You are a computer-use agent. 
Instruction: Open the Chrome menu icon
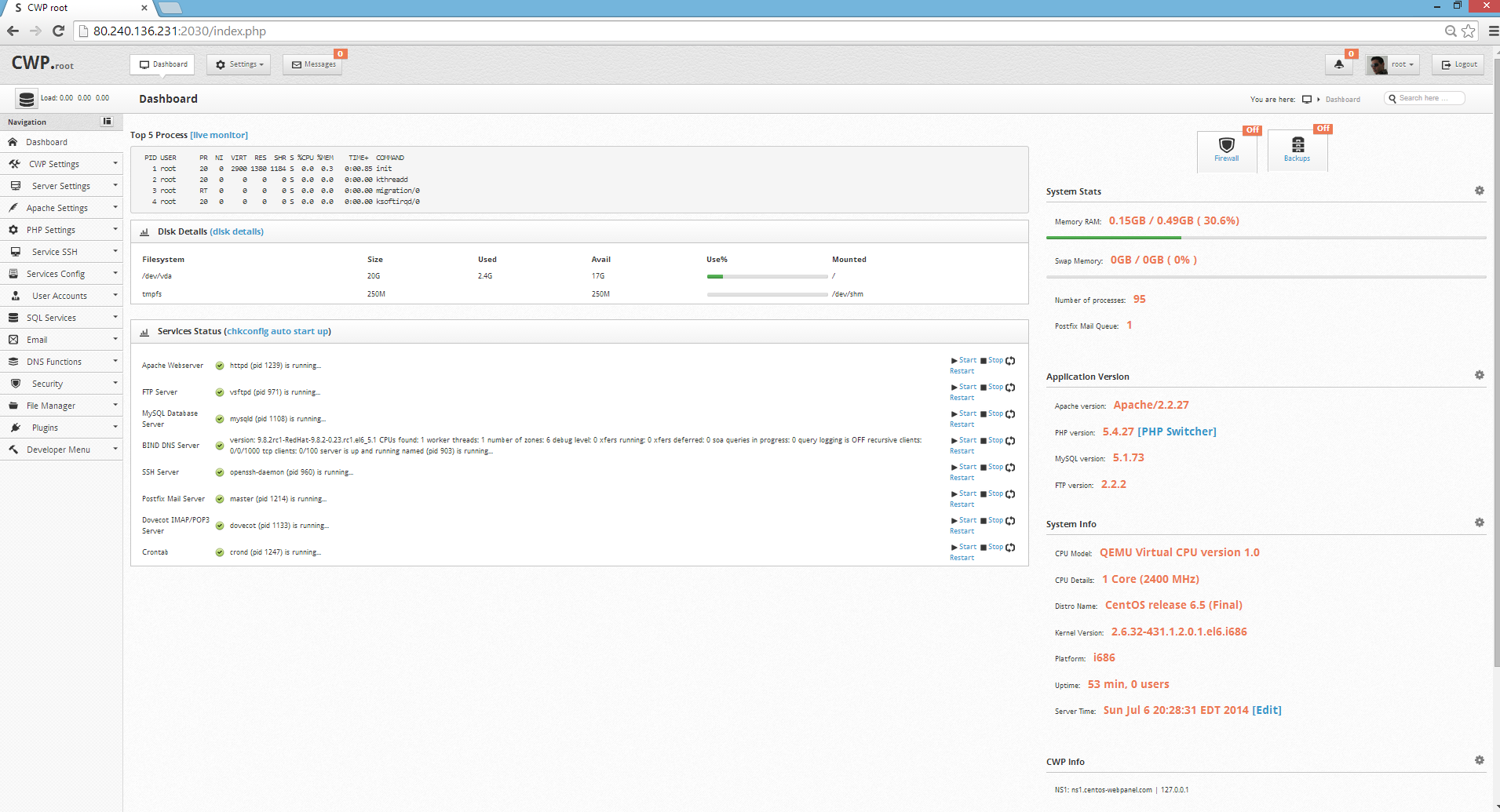(x=1493, y=31)
